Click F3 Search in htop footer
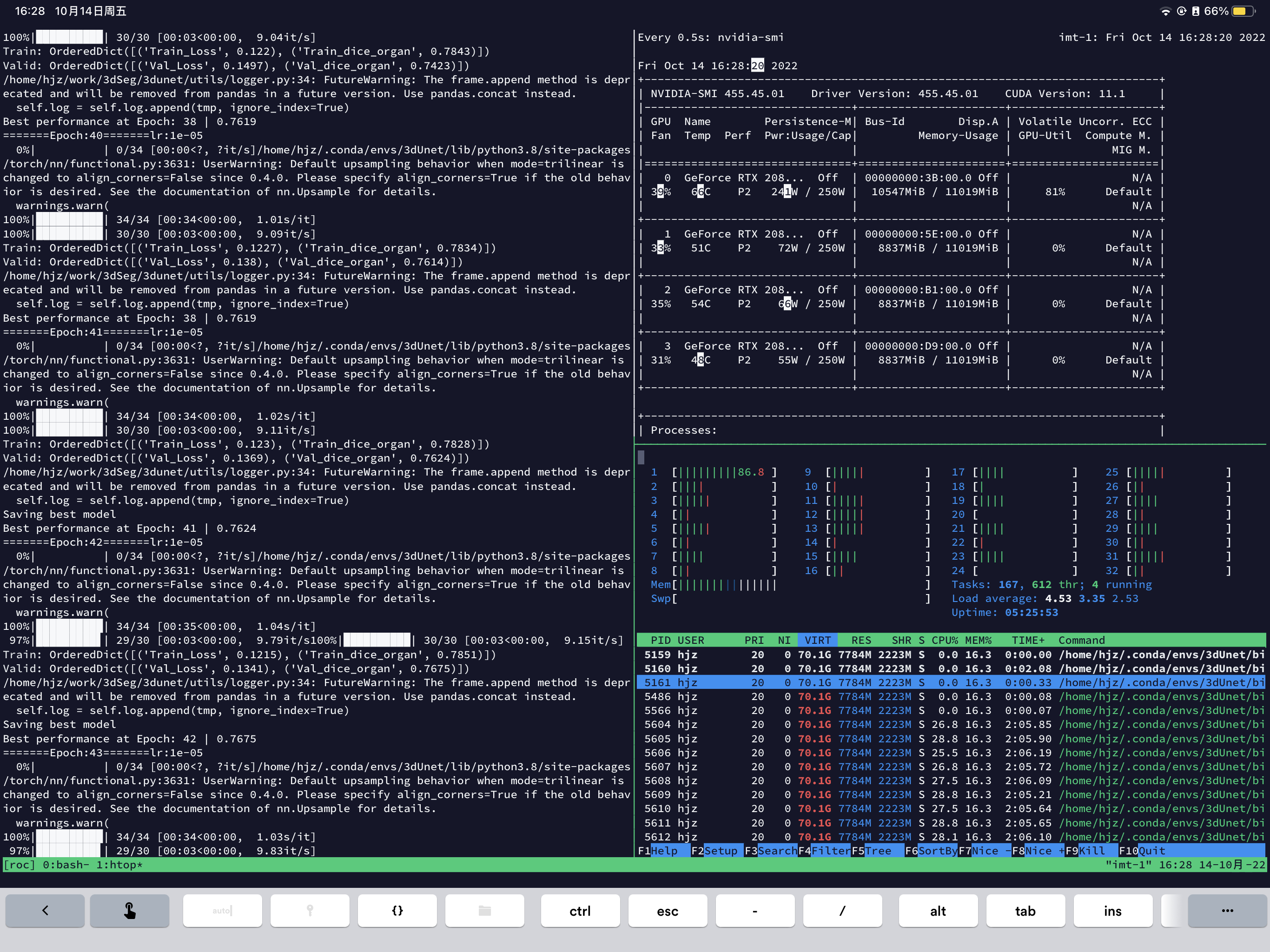1270x952 pixels. (x=770, y=850)
